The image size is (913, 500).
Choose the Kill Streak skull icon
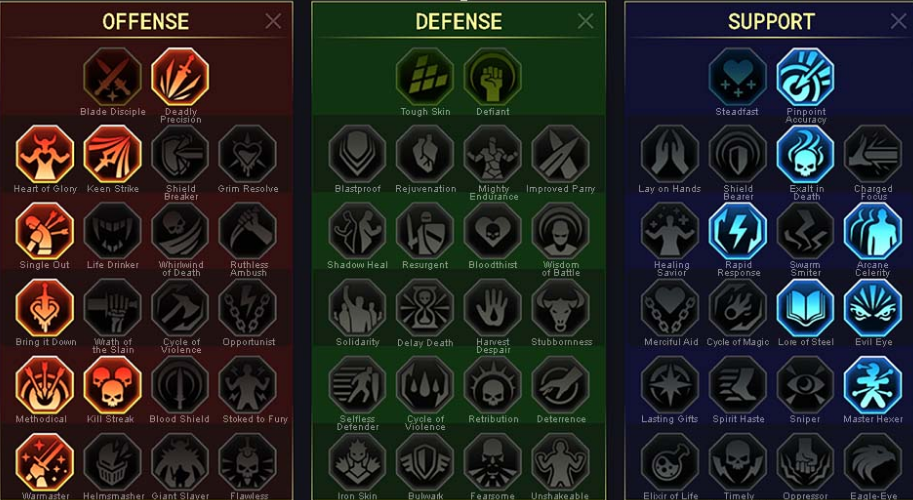tap(112, 385)
